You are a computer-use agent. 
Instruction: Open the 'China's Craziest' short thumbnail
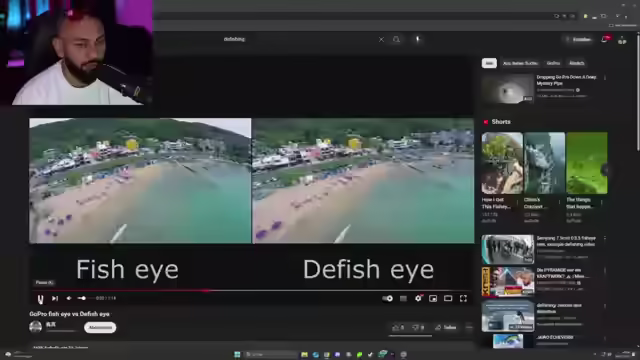point(544,163)
